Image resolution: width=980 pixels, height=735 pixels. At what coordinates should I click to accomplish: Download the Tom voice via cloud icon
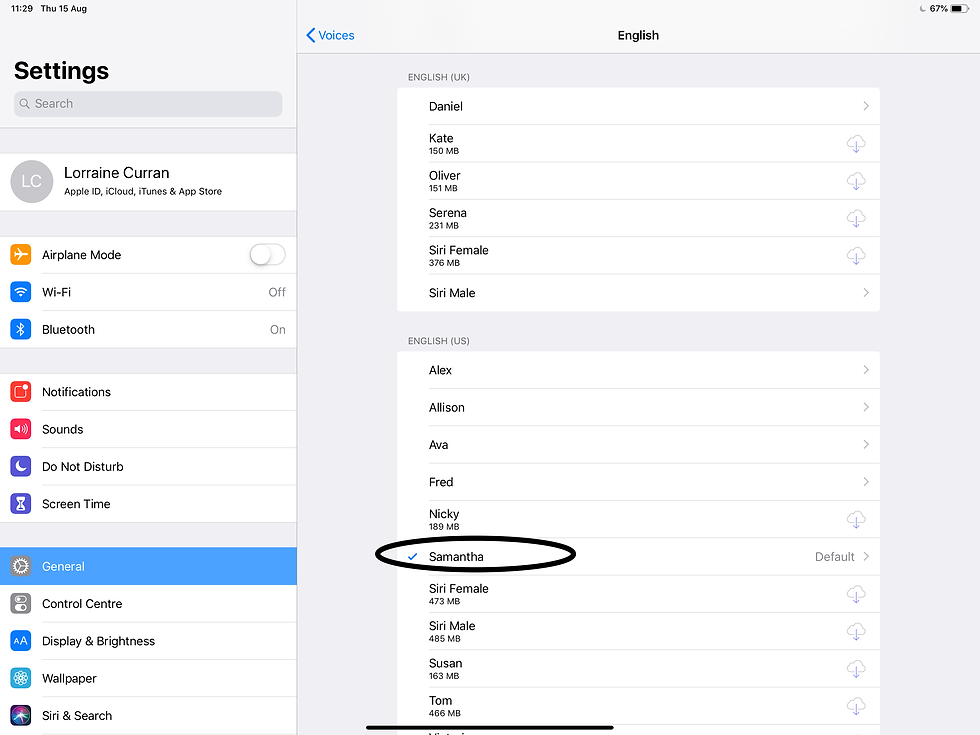point(856,707)
